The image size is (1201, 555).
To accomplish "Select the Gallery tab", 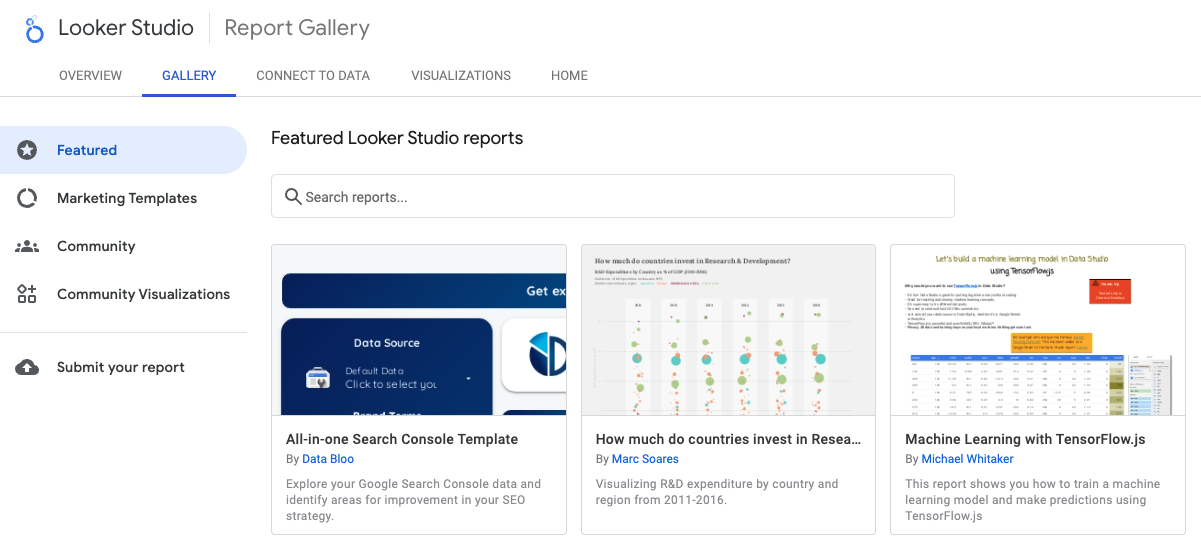I will [x=189, y=76].
